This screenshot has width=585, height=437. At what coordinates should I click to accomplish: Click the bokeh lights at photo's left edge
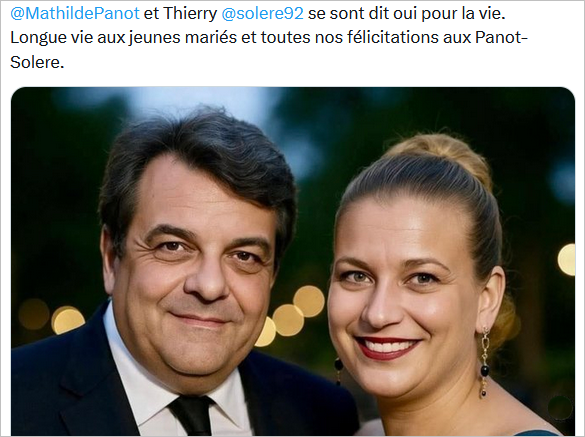tap(52, 315)
